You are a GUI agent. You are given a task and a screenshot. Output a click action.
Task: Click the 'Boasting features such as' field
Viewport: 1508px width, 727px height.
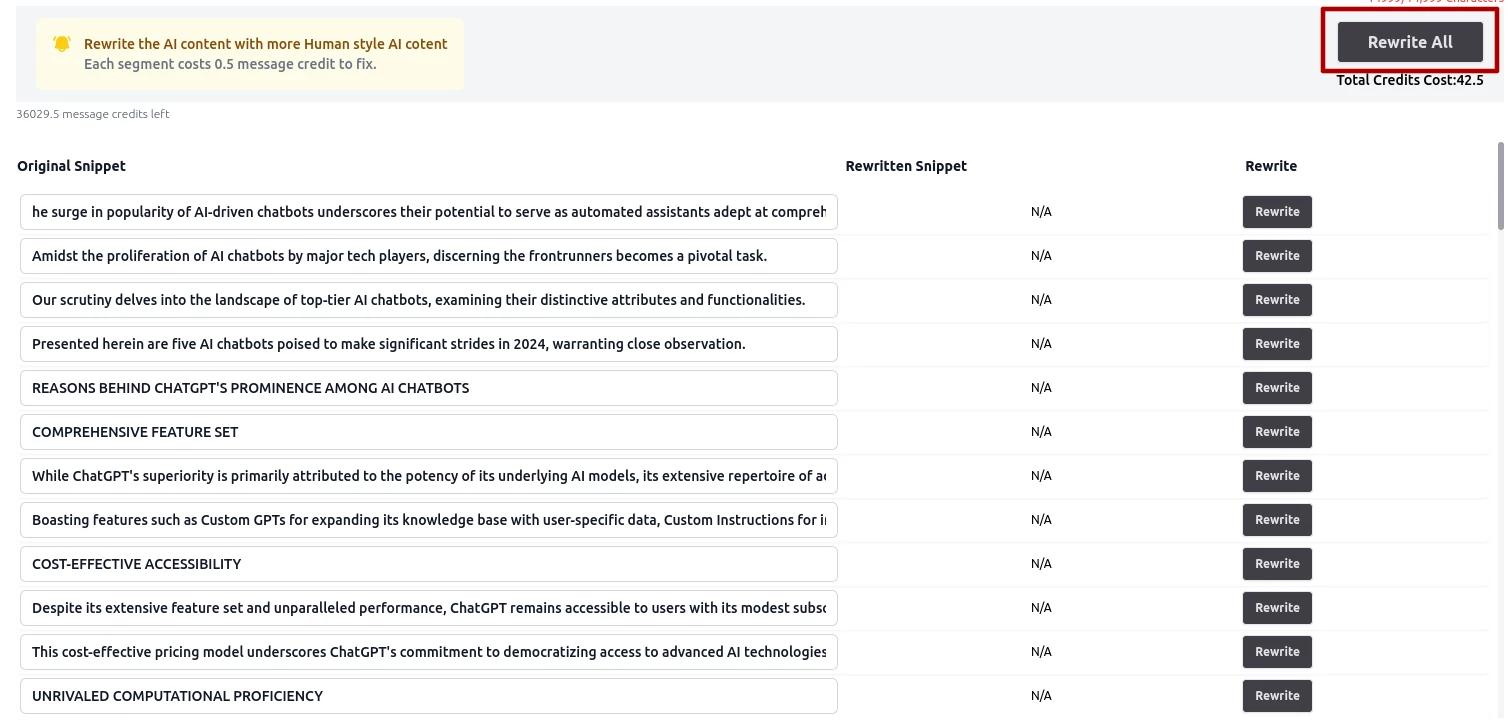[x=429, y=520]
